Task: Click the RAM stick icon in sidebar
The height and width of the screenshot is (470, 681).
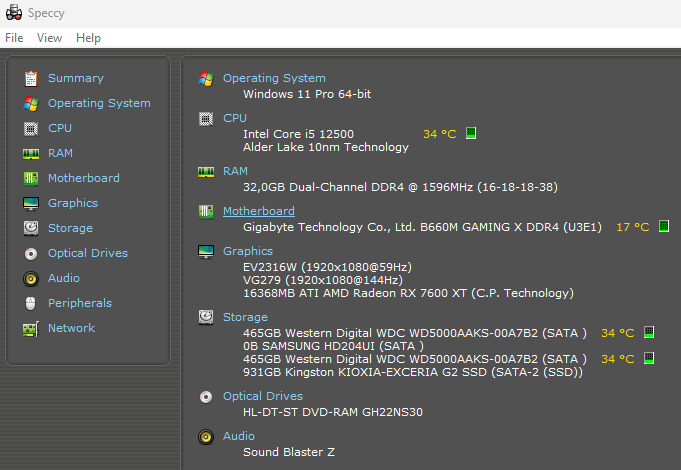Action: 31,154
